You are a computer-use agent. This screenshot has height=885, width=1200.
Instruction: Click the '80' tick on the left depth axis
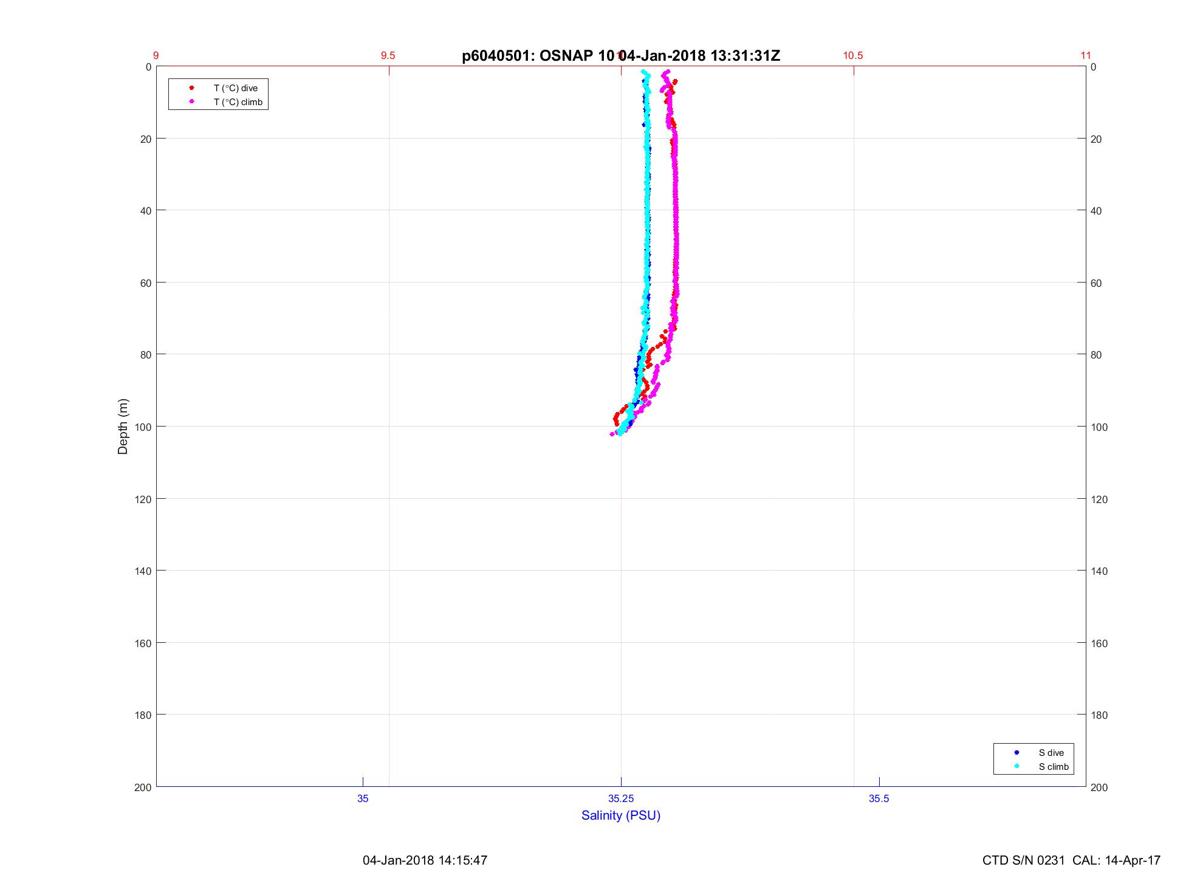(x=146, y=355)
